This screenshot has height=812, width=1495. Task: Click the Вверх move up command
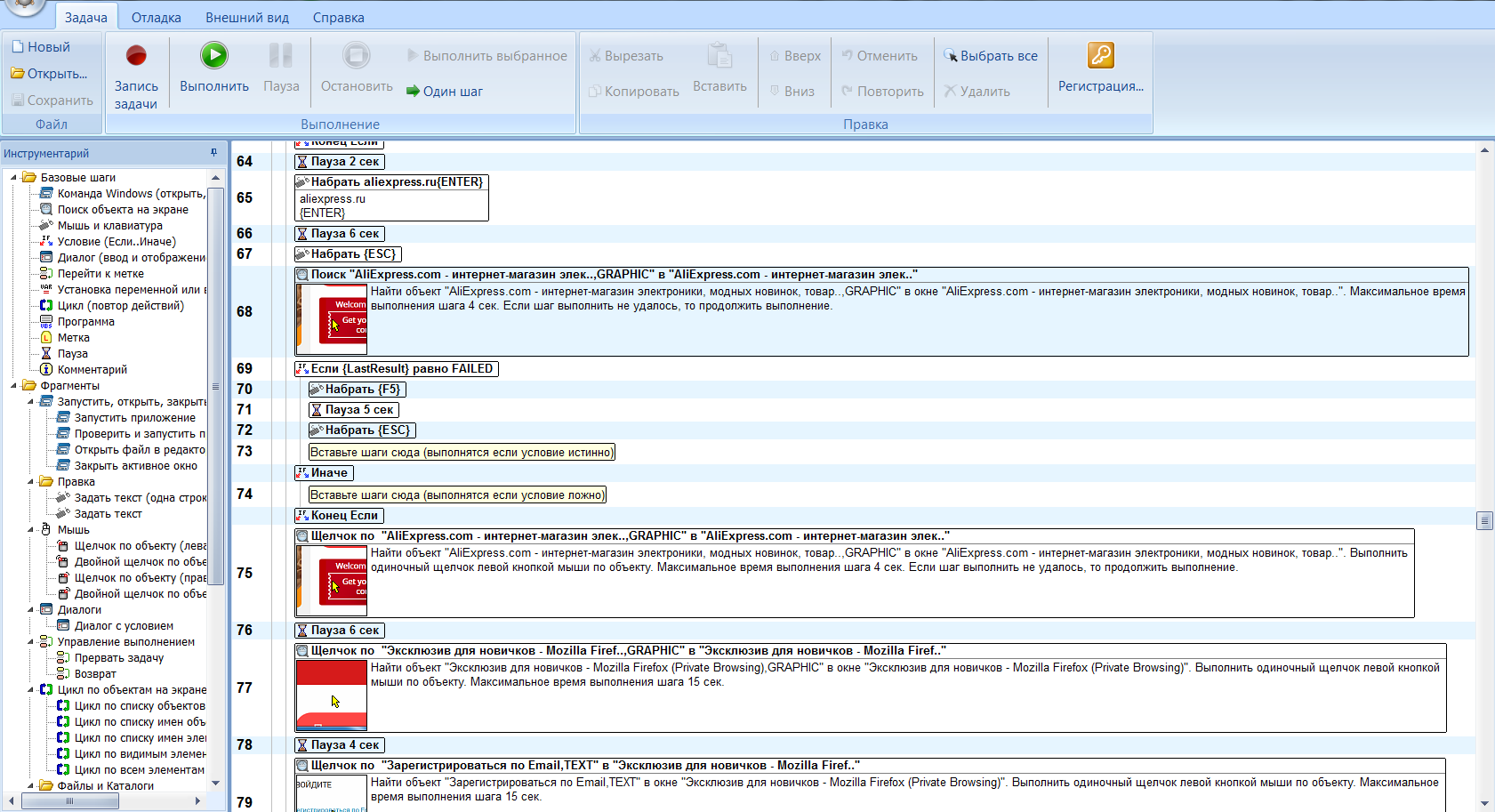click(x=795, y=56)
